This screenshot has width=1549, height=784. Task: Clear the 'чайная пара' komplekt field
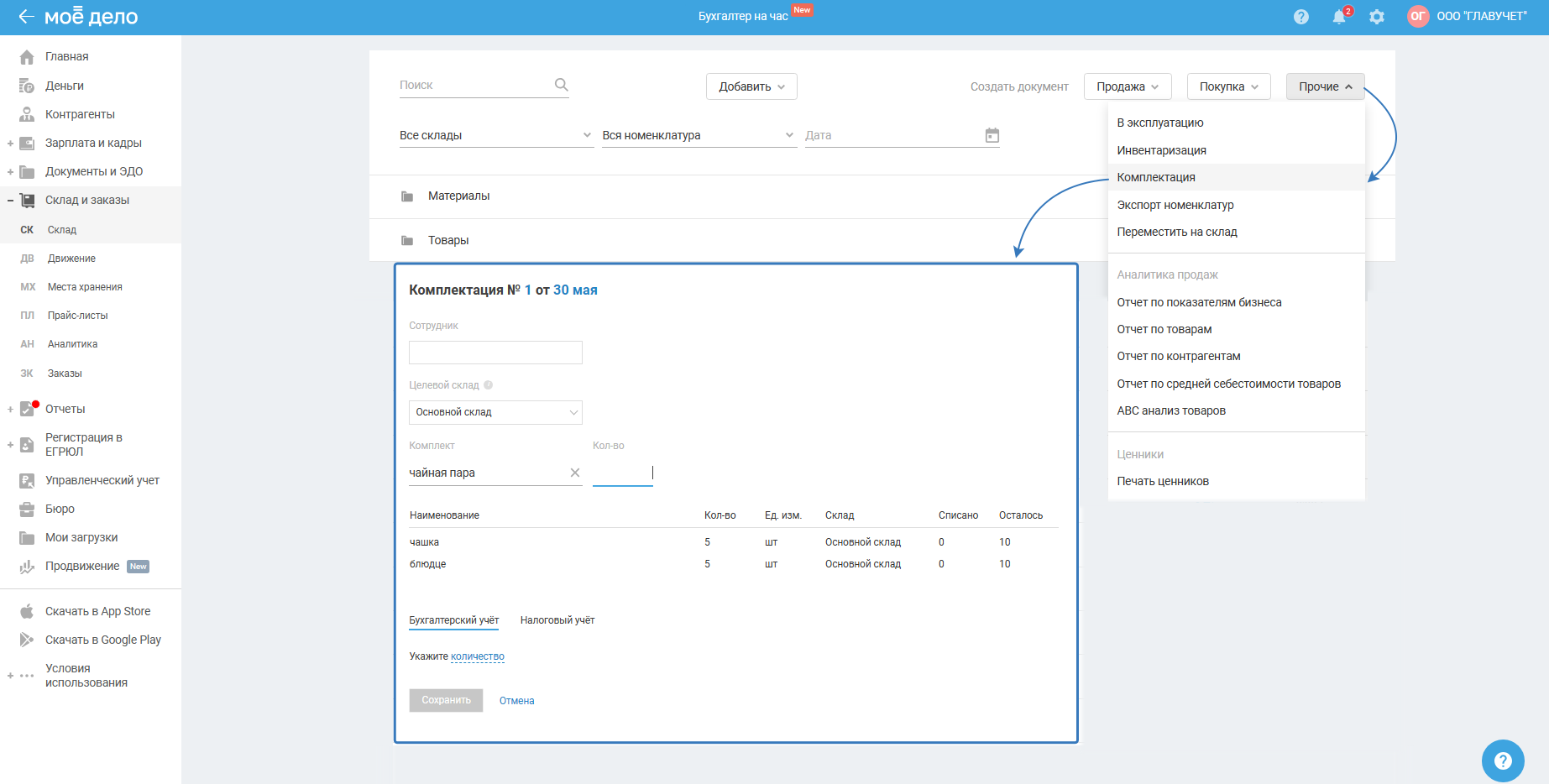pyautogui.click(x=575, y=473)
